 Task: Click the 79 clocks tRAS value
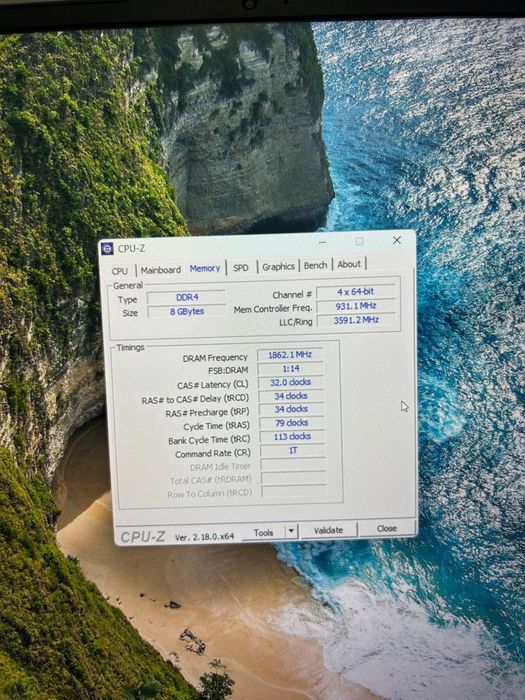292,423
